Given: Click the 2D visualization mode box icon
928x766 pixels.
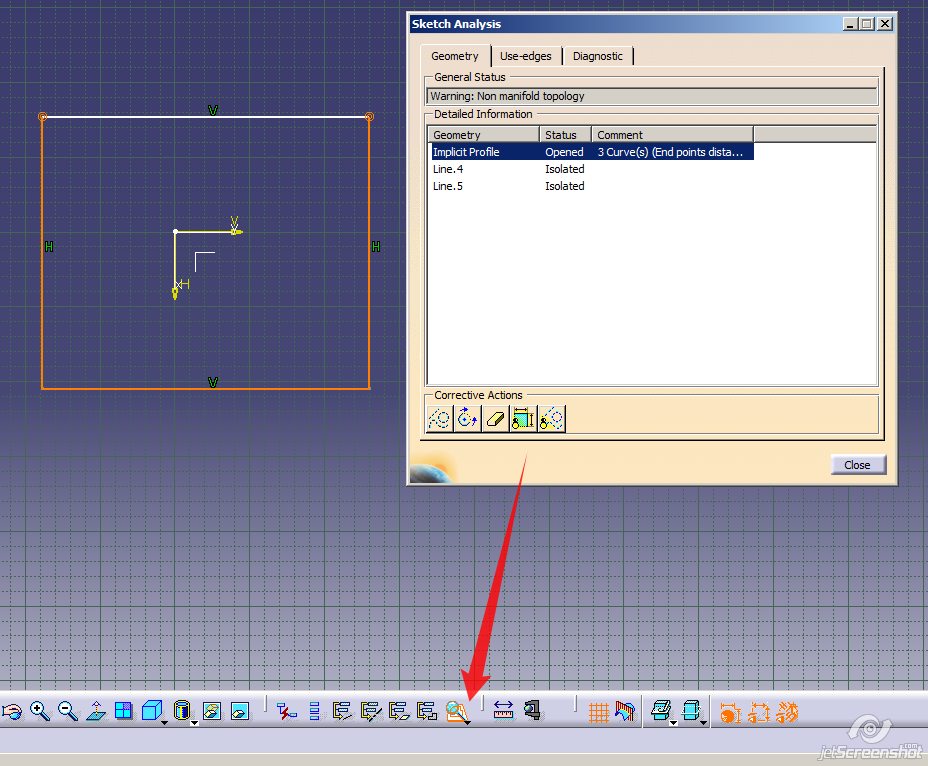Looking at the screenshot, I should click(x=691, y=710).
